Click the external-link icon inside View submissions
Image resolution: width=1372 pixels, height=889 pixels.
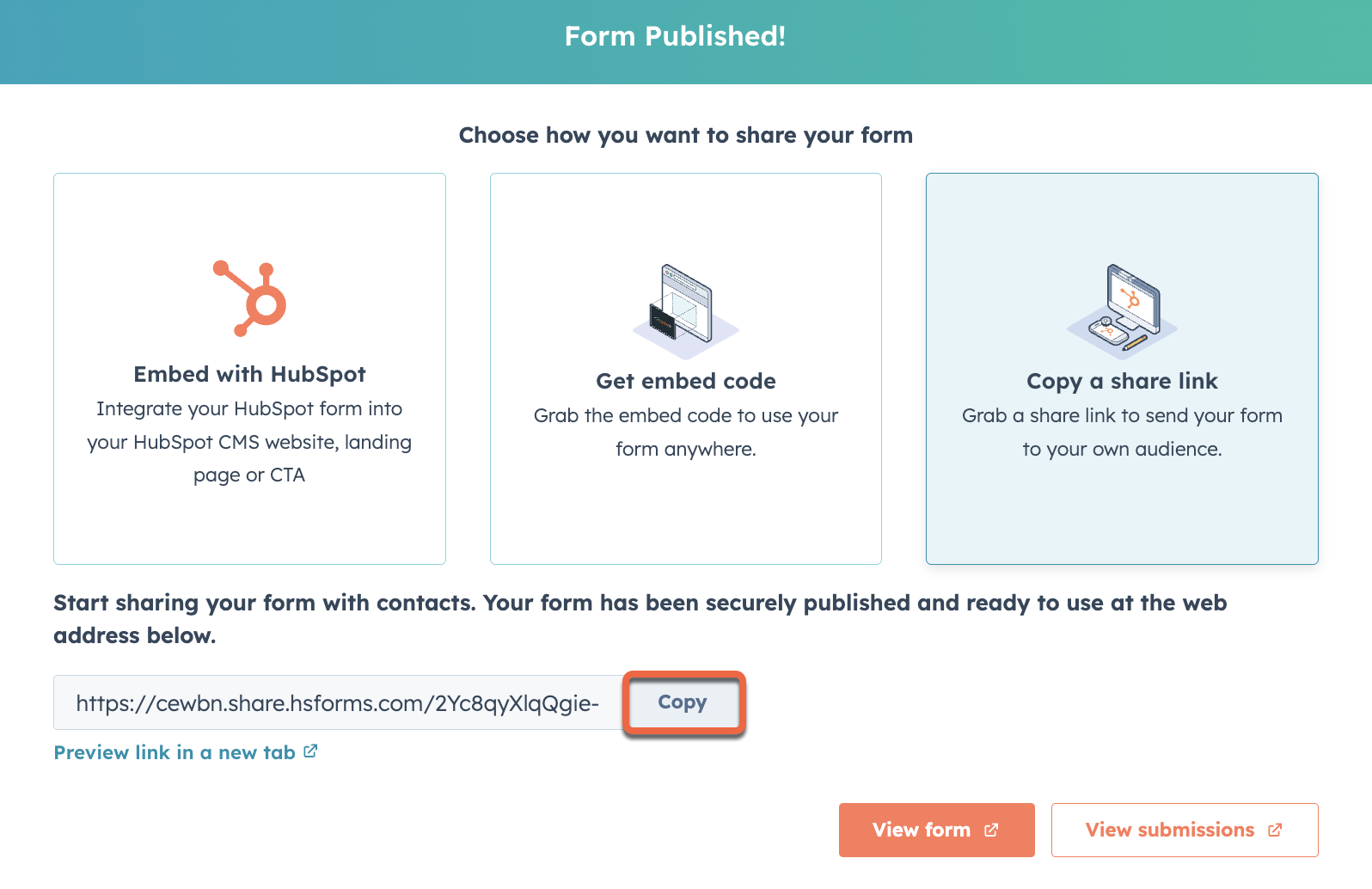tap(1274, 830)
